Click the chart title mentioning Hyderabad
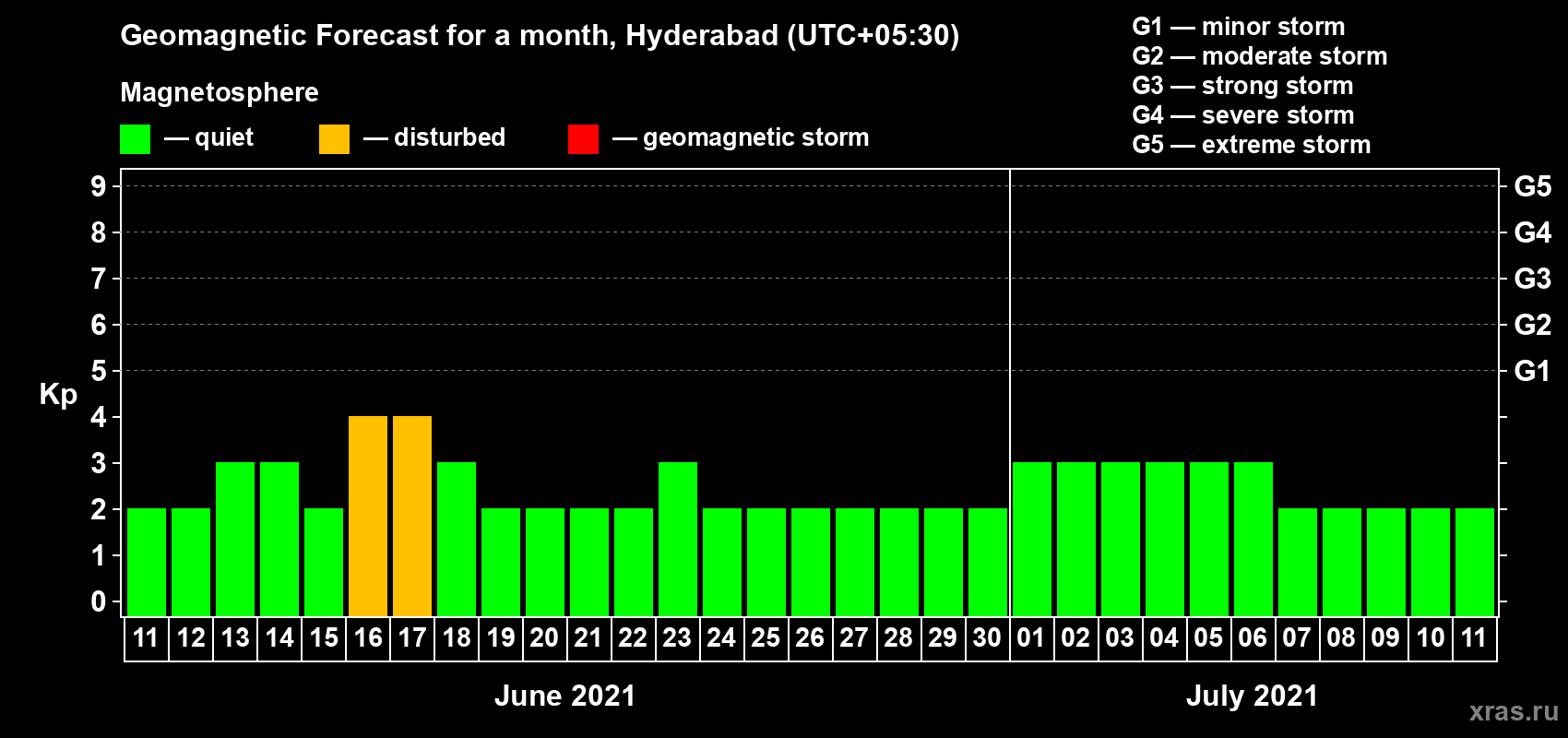 (x=540, y=35)
